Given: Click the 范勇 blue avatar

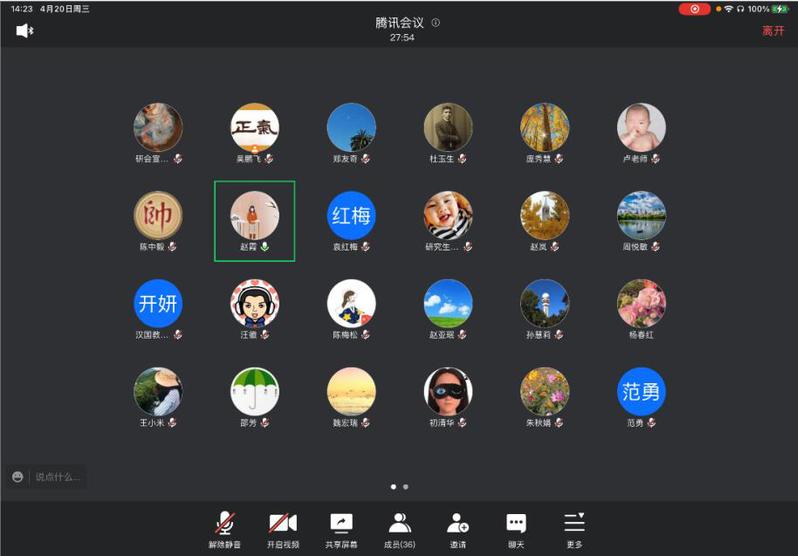Looking at the screenshot, I should [x=641, y=391].
